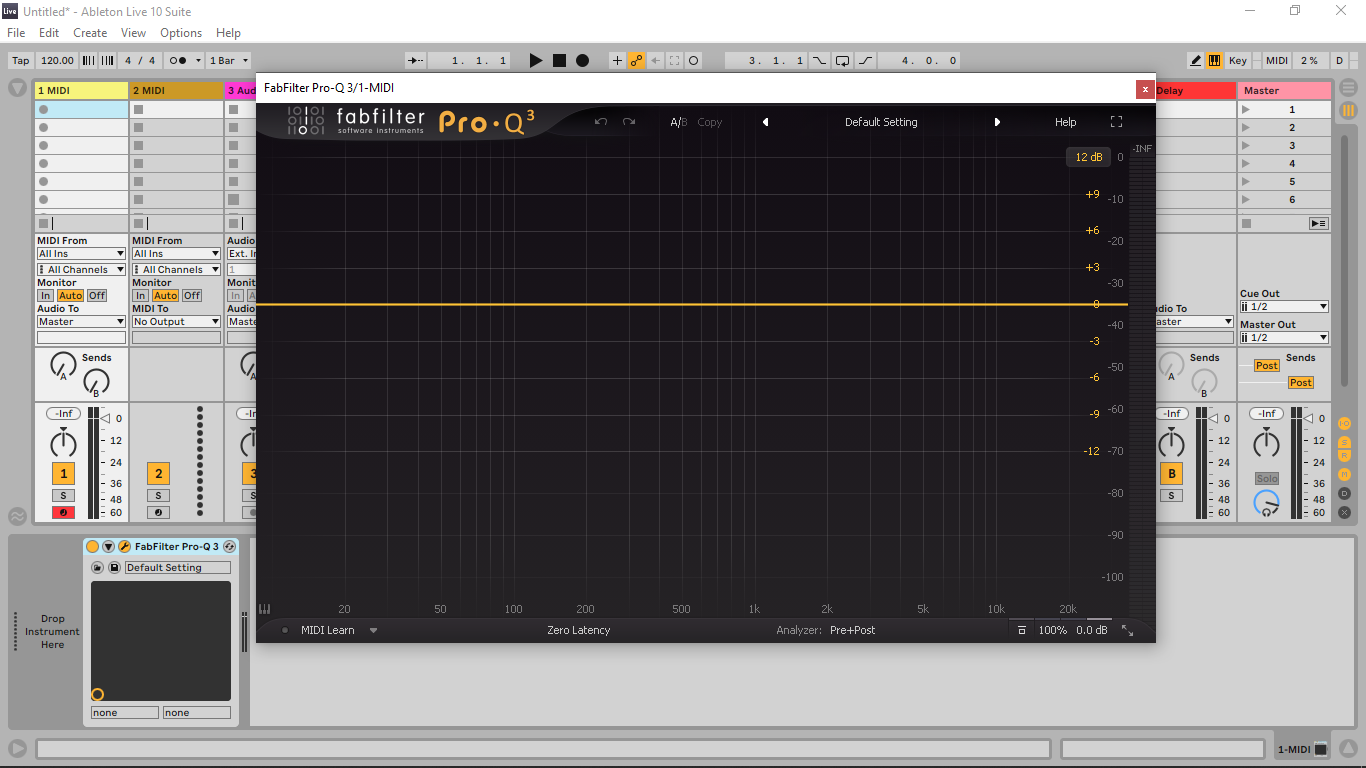Image resolution: width=1366 pixels, height=768 pixels.
Task: Open the Zero Latency processing mode menu
Action: [x=578, y=630]
